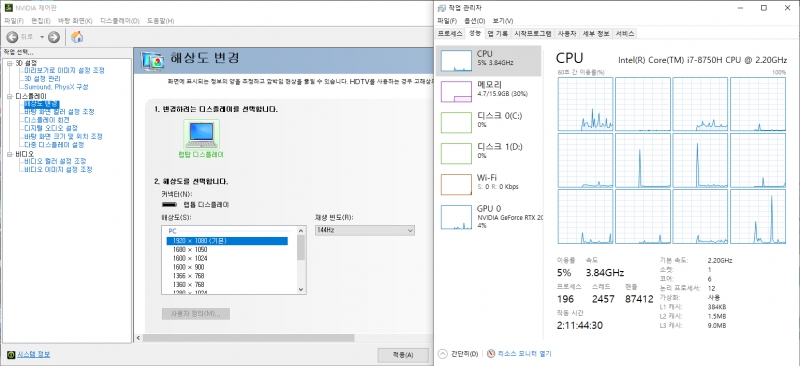Click the resolution list scroll-down arrow
Viewport: 800px width, 366px height.
[x=301, y=289]
